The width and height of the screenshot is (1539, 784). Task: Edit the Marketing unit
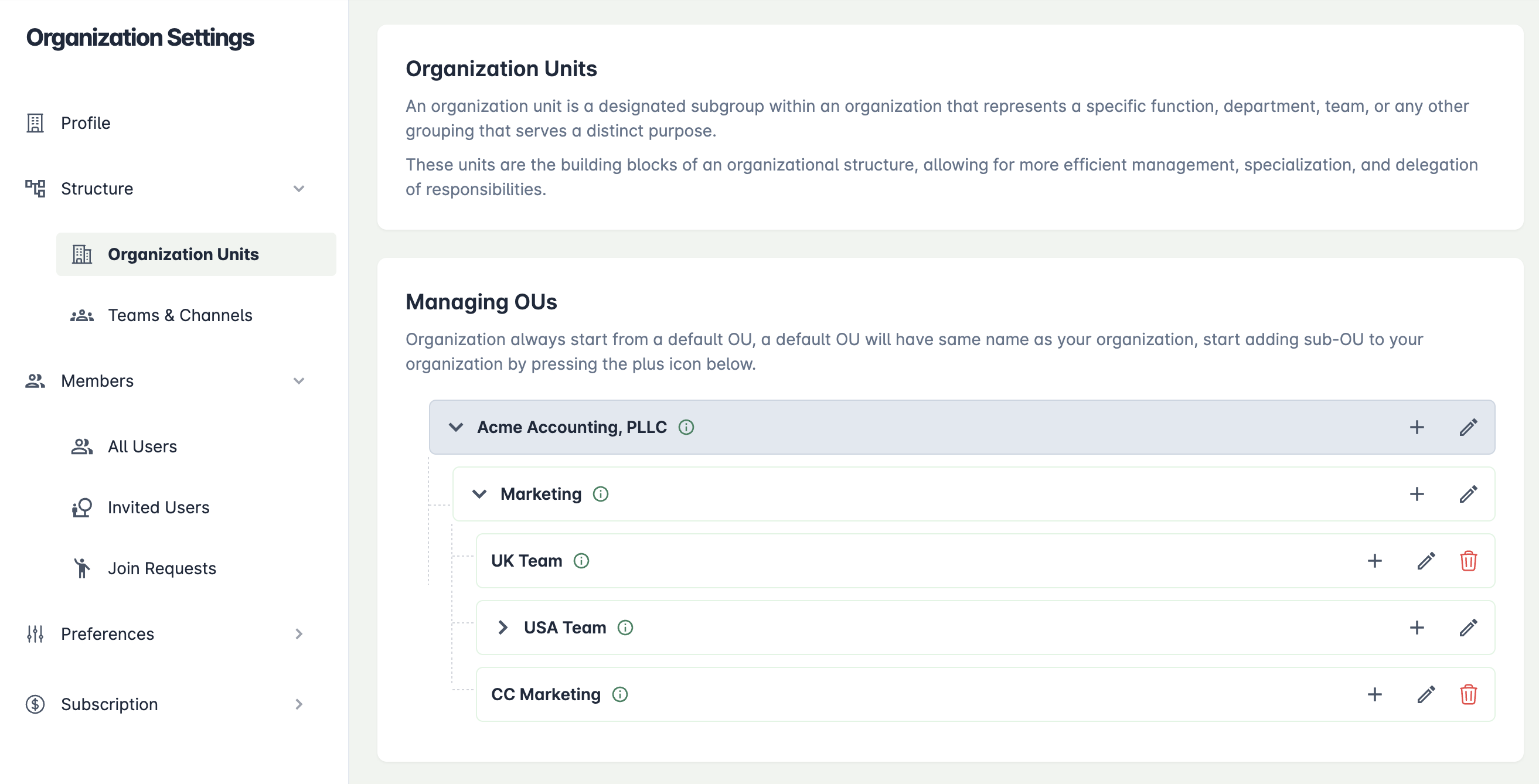(1468, 494)
